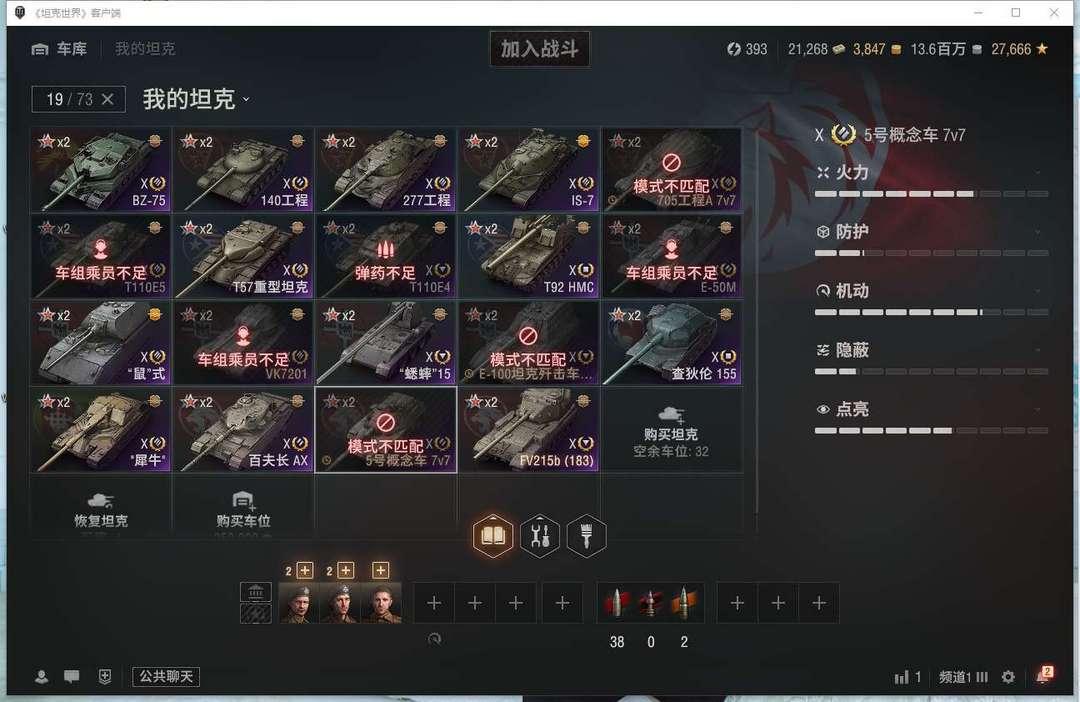Image resolution: width=1080 pixels, height=702 pixels.
Task: Open the research book hexagon icon
Action: (x=493, y=535)
